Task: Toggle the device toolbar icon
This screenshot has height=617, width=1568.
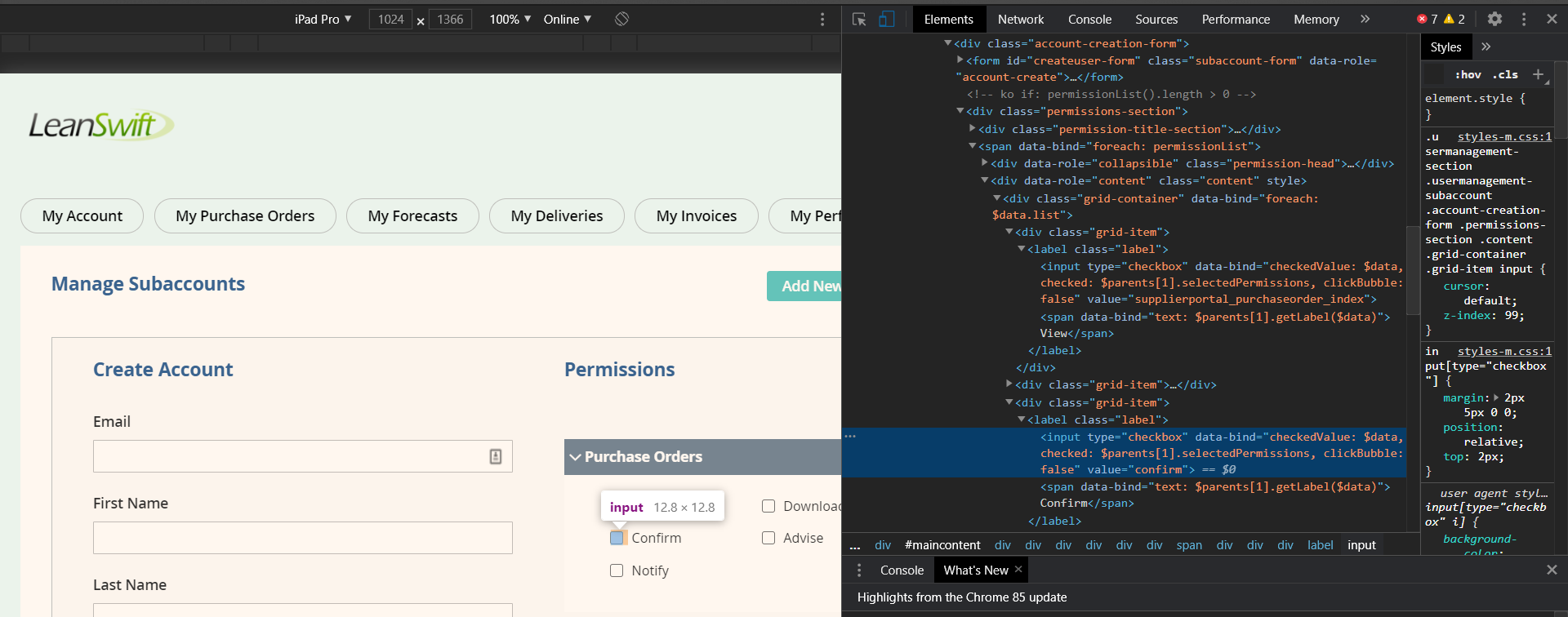Action: tap(886, 20)
